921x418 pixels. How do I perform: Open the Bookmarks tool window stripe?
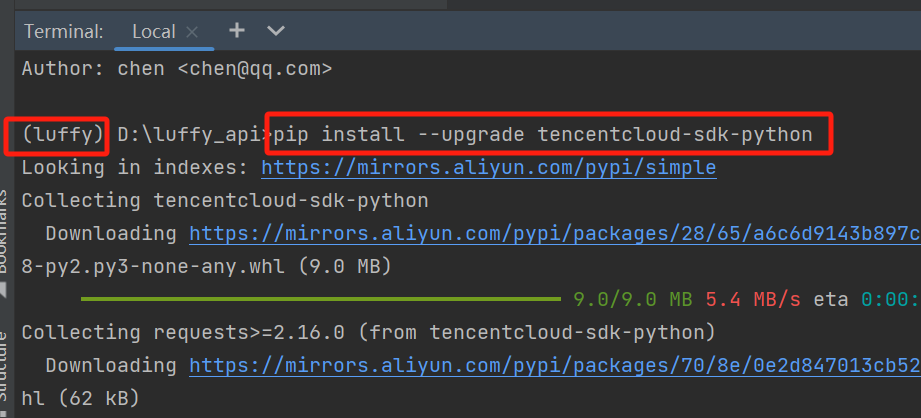coord(5,232)
